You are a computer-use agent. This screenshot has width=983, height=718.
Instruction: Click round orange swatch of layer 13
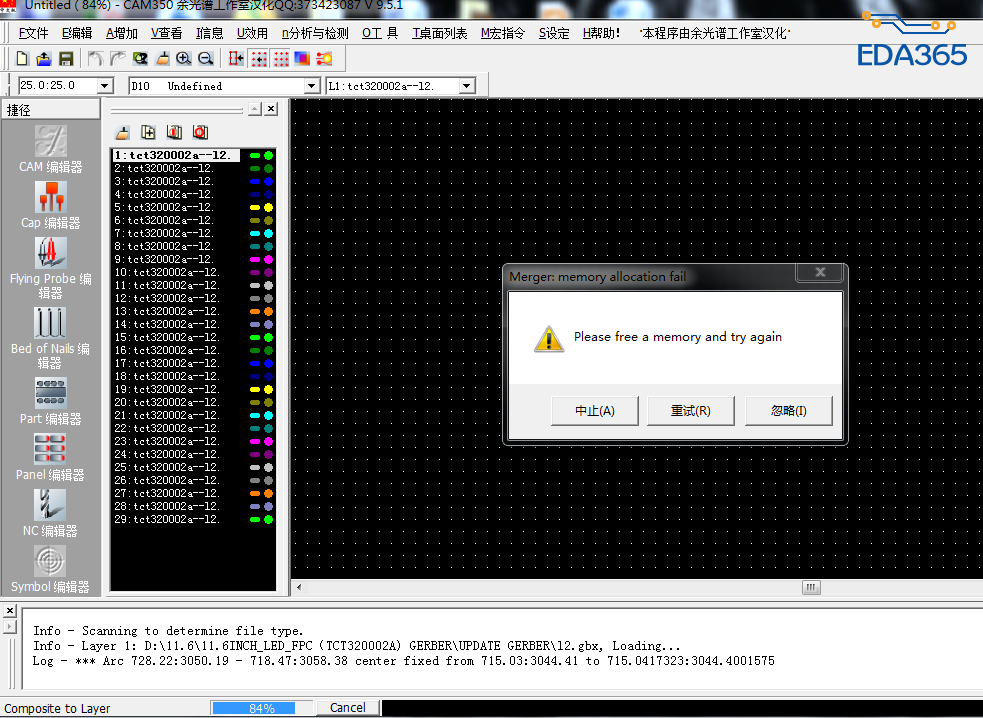[x=268, y=312]
